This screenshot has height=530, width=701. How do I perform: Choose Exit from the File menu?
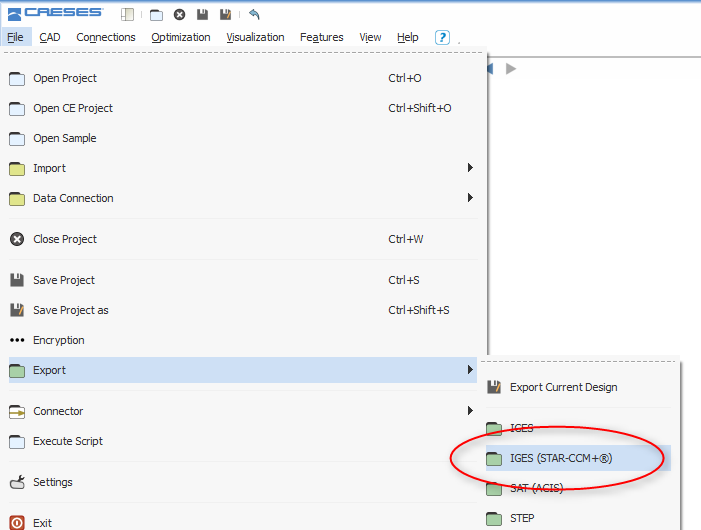(243, 522)
